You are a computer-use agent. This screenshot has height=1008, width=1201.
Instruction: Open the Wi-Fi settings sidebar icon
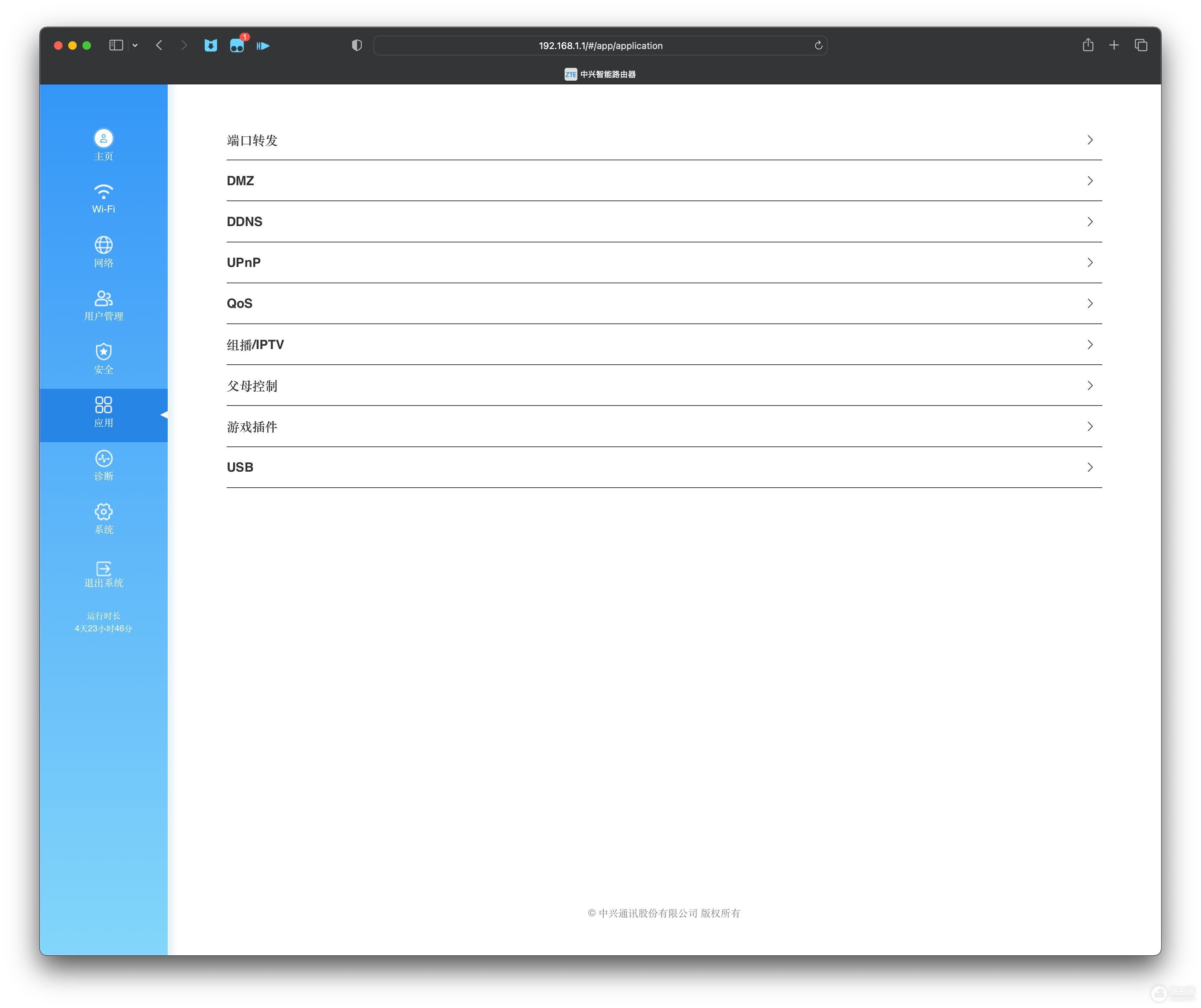click(103, 191)
